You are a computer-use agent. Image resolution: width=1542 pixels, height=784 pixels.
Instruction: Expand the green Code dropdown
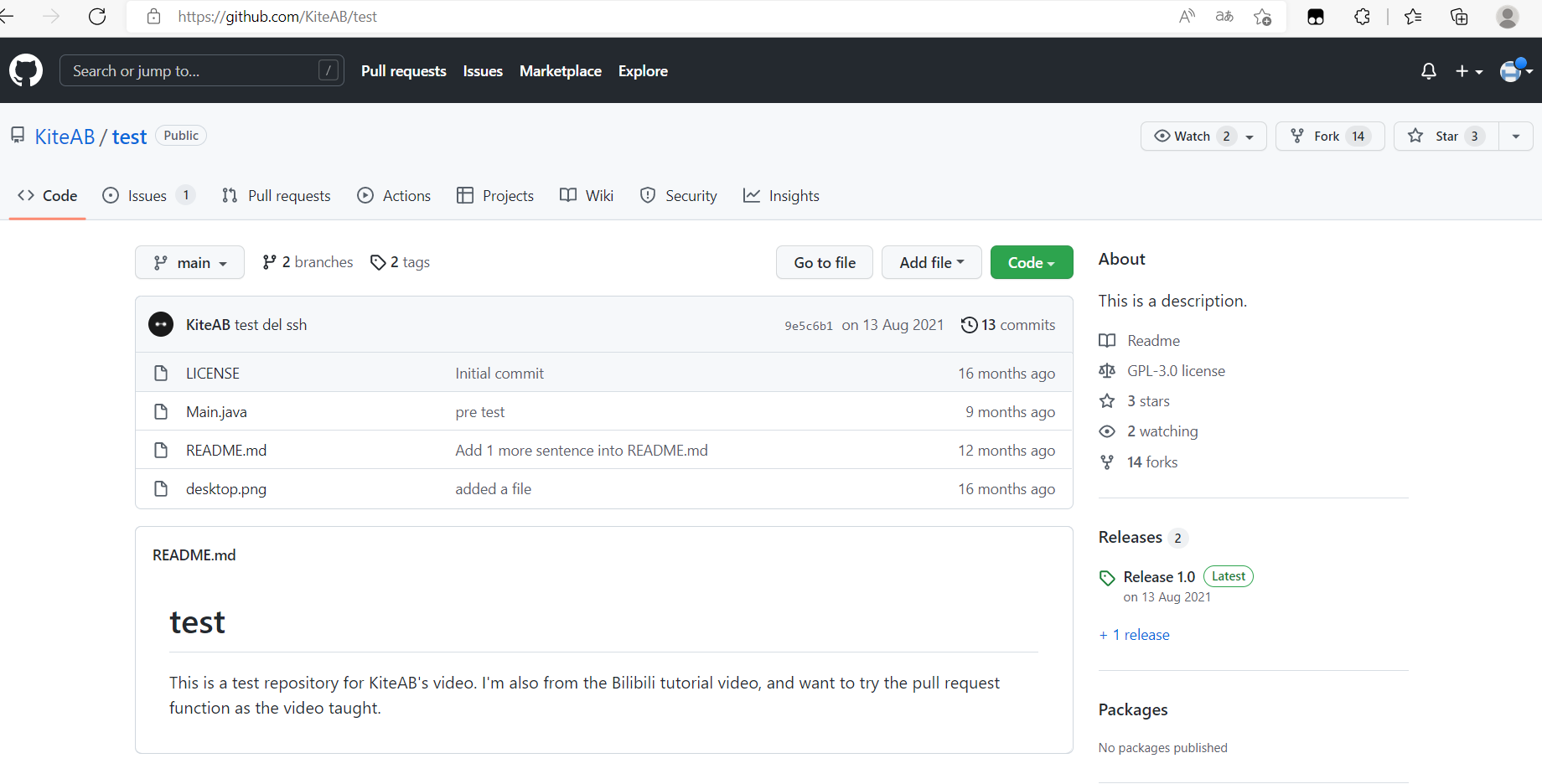1031,263
